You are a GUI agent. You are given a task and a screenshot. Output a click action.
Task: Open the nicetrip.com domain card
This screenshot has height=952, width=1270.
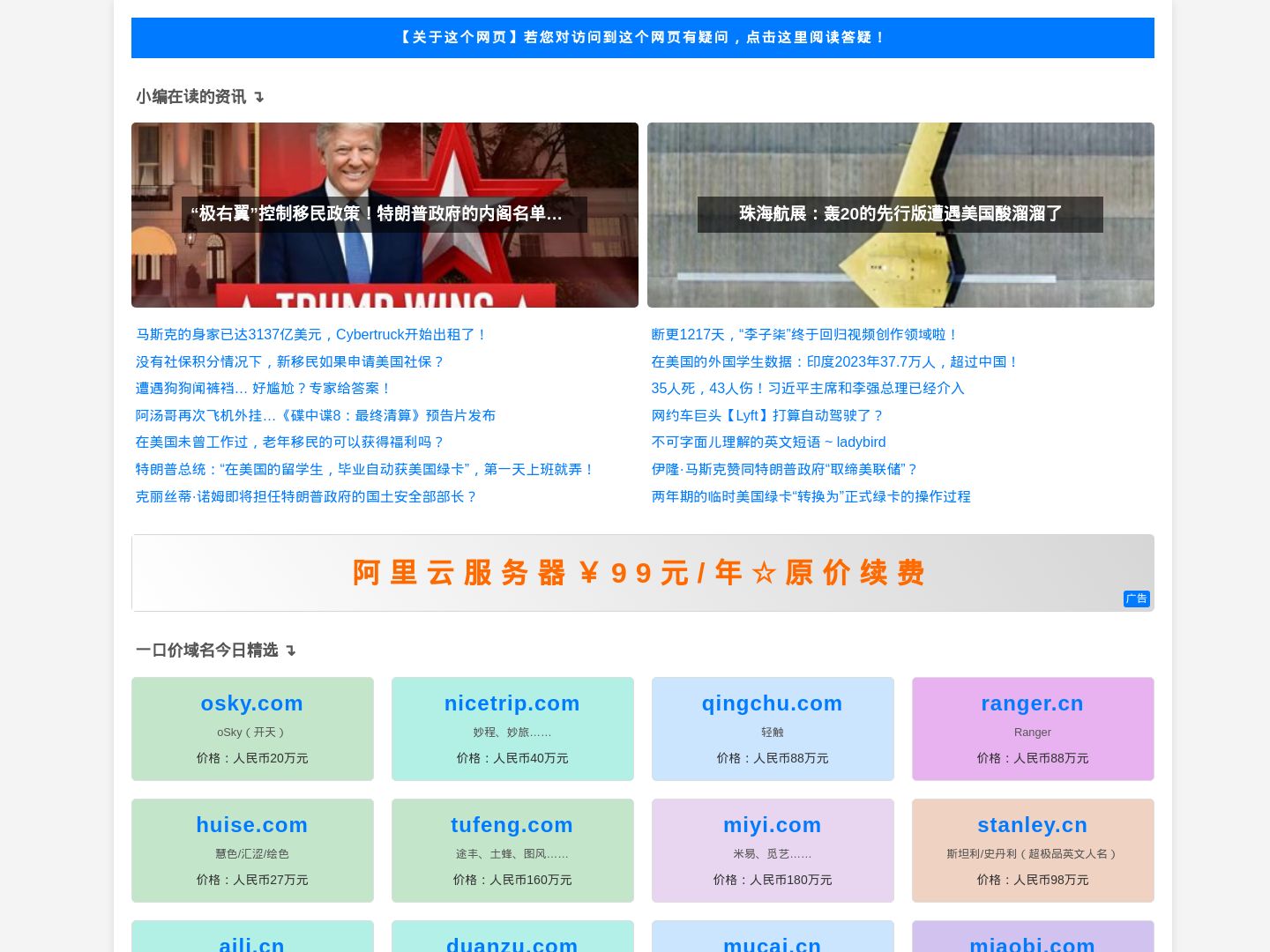tap(512, 729)
